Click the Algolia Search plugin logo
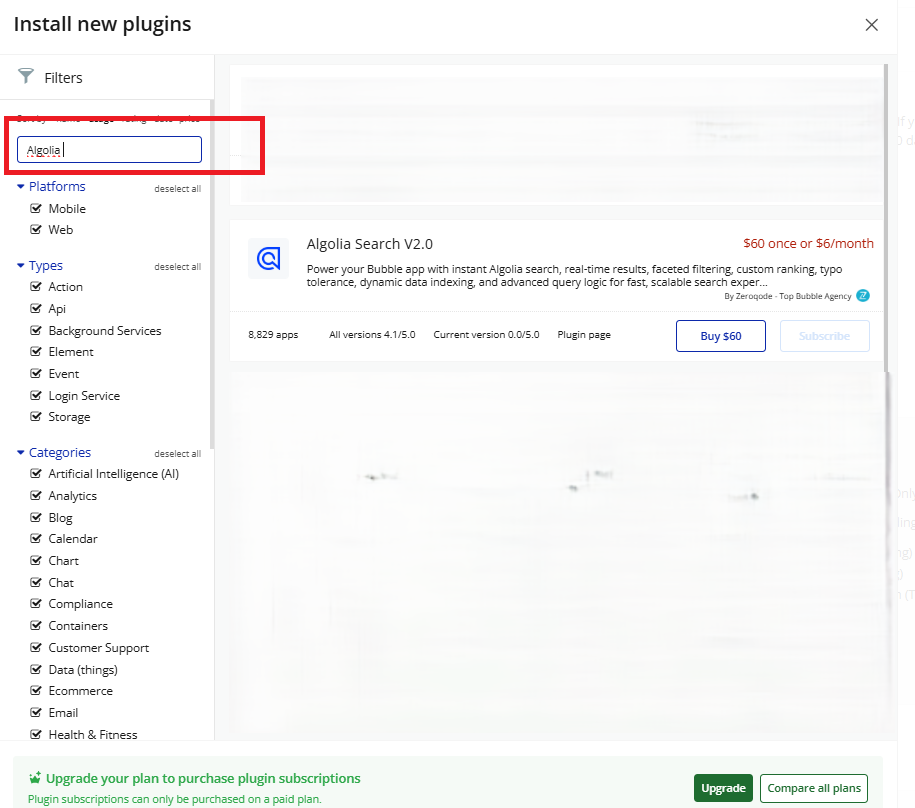 coord(268,259)
